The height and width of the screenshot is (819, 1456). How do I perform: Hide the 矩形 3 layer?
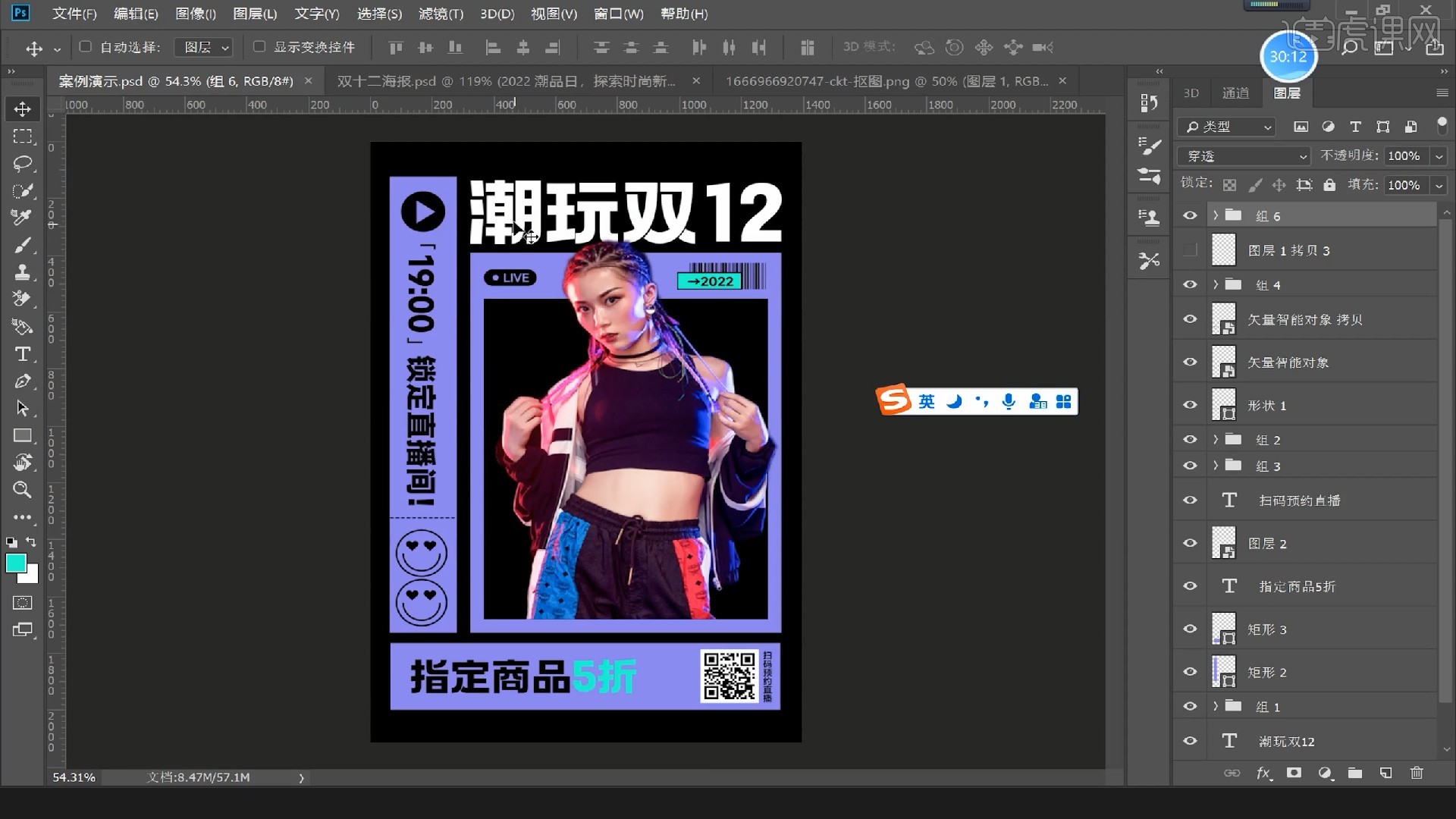(x=1190, y=629)
